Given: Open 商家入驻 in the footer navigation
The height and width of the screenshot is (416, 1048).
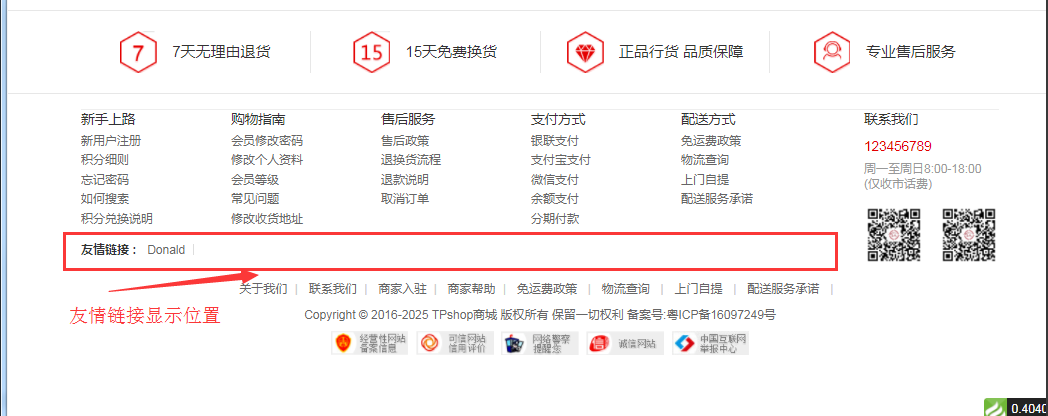Looking at the screenshot, I should click(402, 289).
